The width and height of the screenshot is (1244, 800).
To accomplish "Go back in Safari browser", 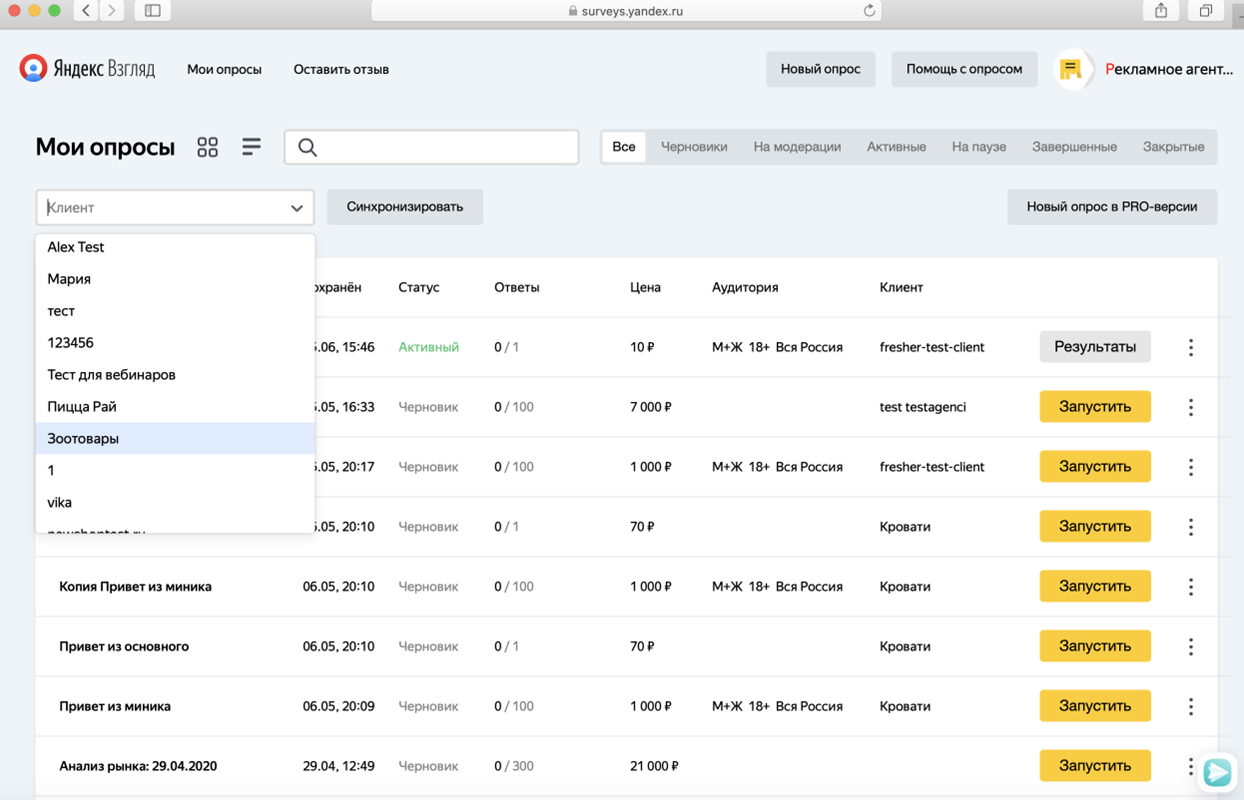I will pyautogui.click(x=86, y=10).
